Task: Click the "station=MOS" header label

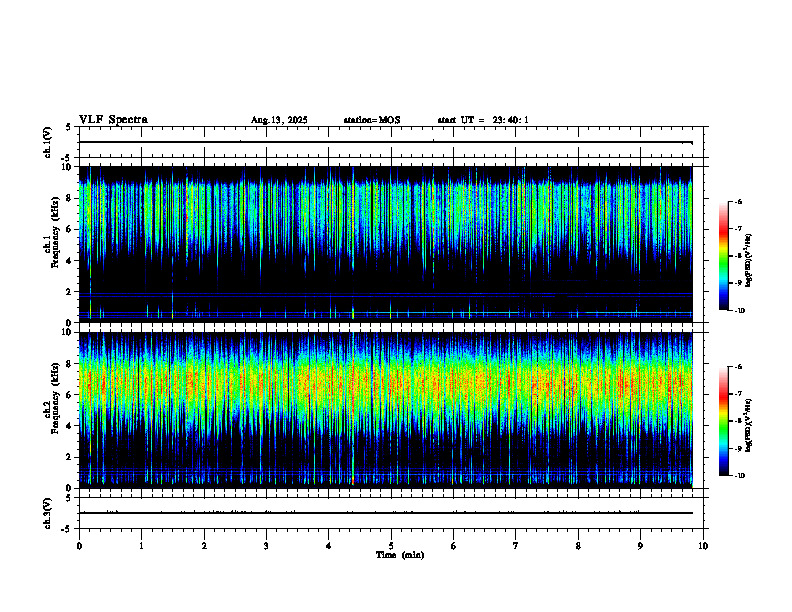Action: click(372, 120)
